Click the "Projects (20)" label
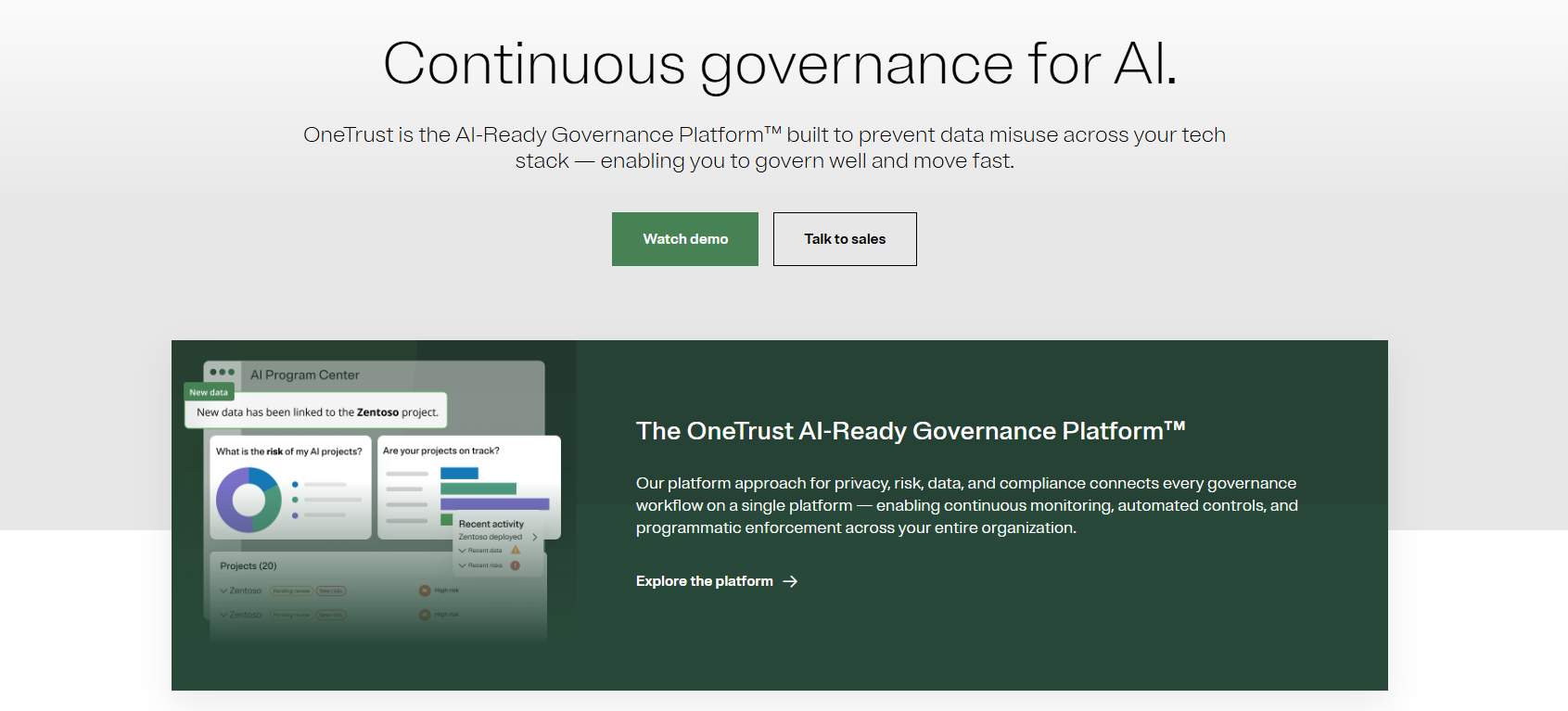 click(249, 565)
